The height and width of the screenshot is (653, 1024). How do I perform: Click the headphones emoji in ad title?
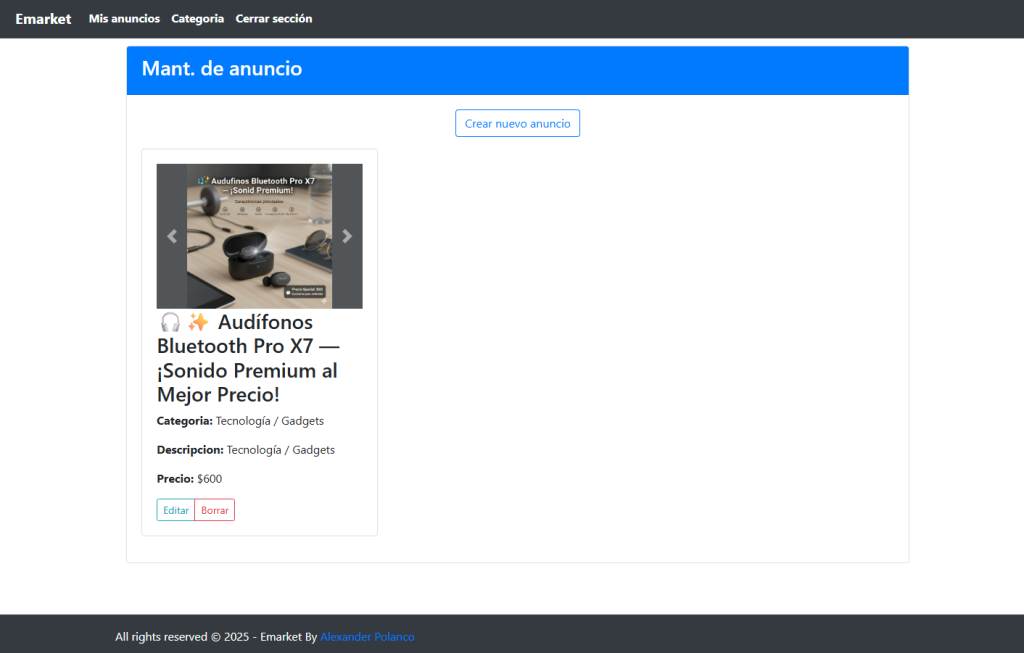170,322
